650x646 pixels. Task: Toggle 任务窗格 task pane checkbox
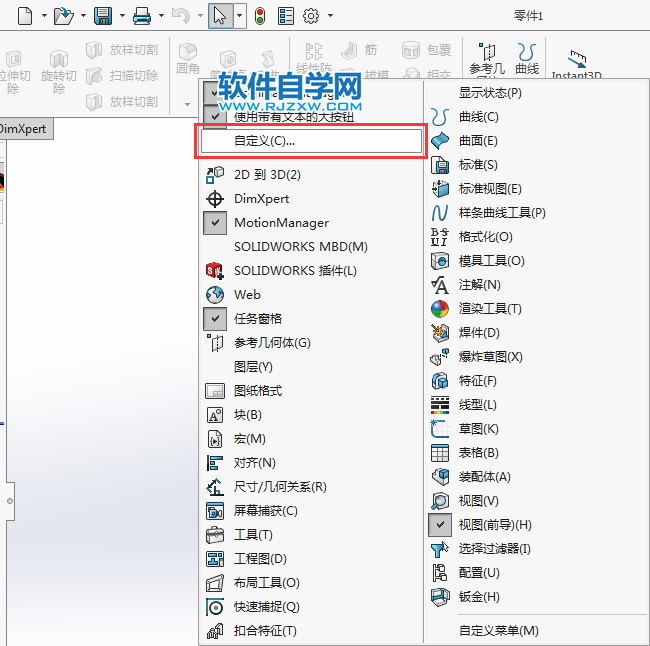(x=215, y=319)
